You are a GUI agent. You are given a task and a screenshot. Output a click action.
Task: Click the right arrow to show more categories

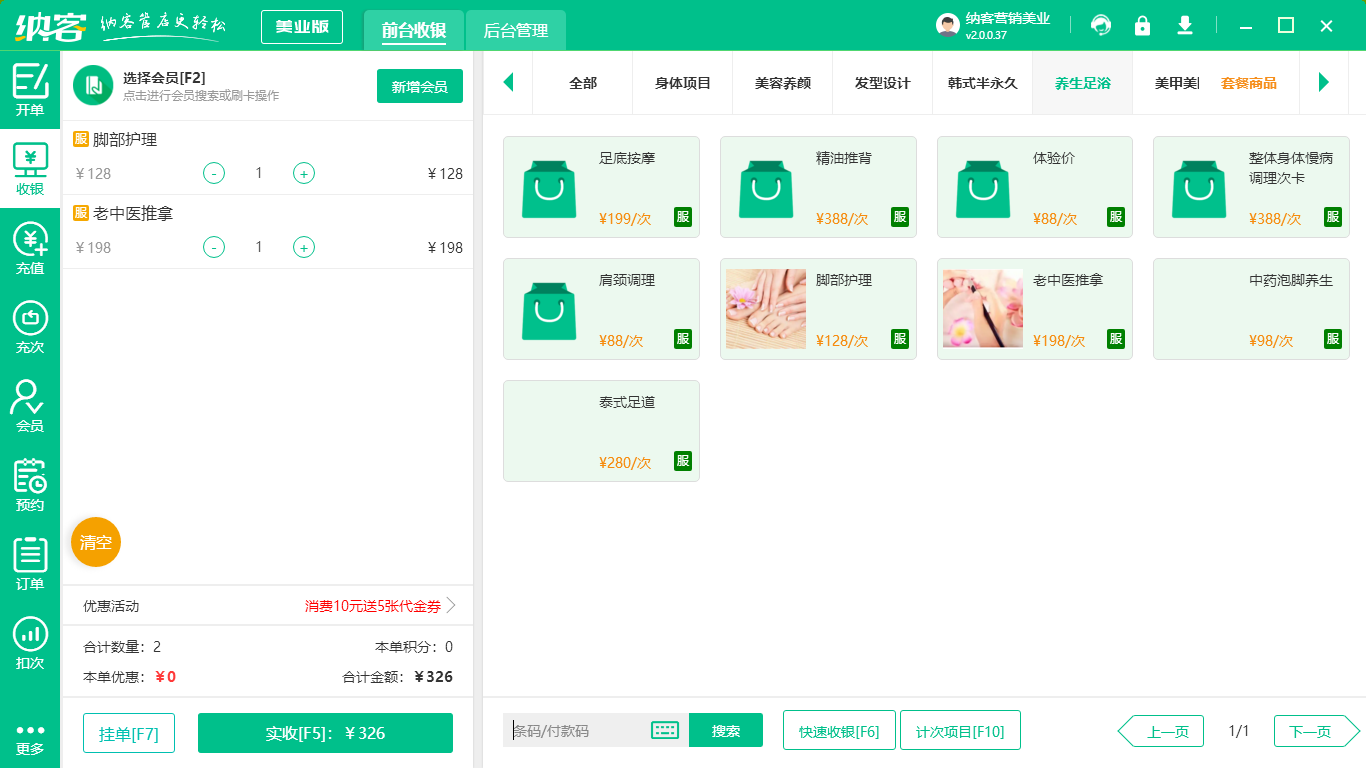1324,83
